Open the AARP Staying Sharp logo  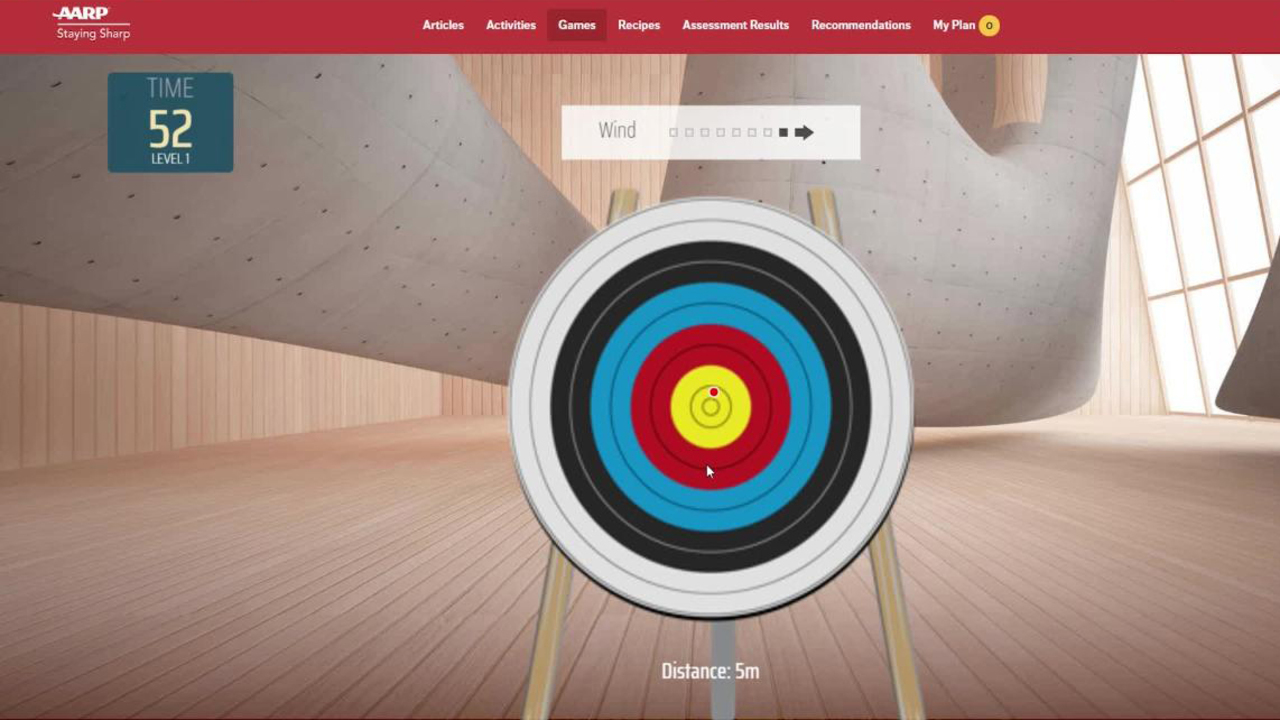coord(93,24)
